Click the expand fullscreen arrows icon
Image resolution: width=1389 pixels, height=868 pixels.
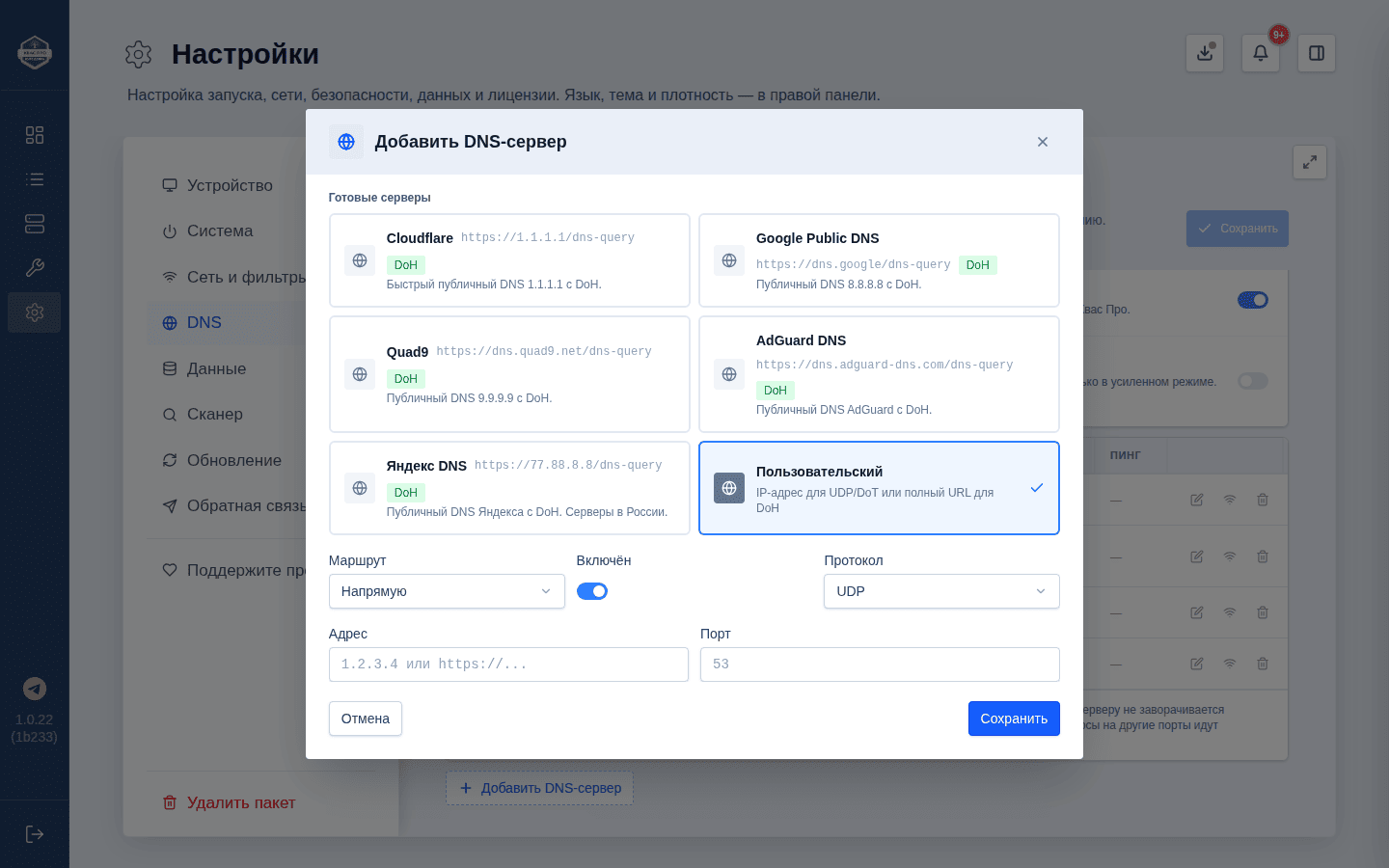point(1310,162)
